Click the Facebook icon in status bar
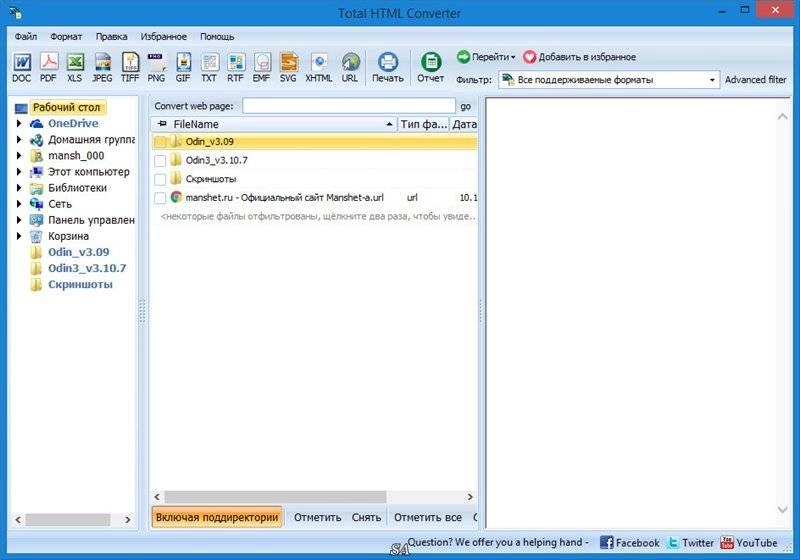The width and height of the screenshot is (800, 560). [x=606, y=543]
